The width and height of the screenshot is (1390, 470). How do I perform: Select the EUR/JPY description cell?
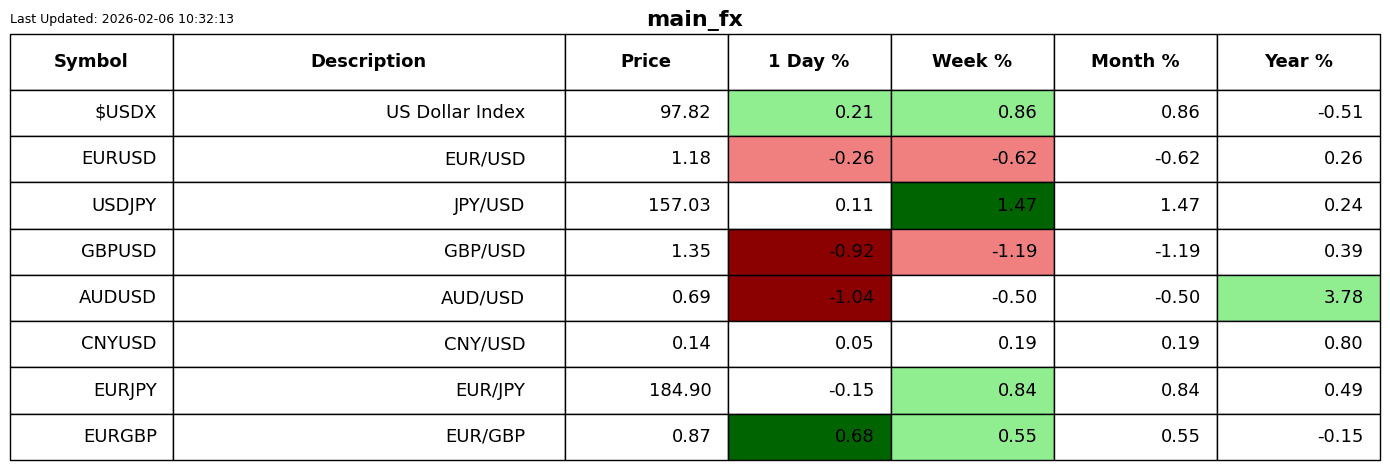click(490, 391)
